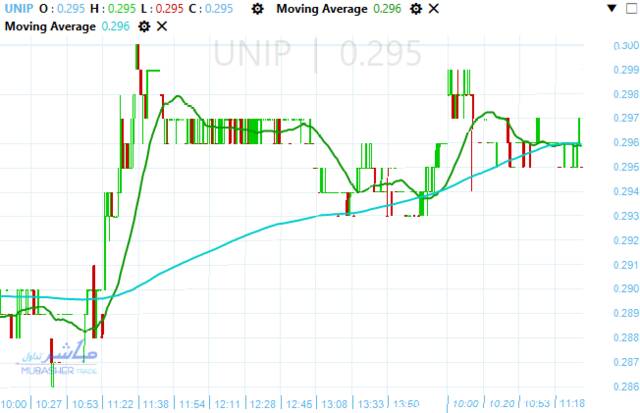Click 0.296 price axis label
Image resolution: width=640 pixels, height=413 pixels.
coord(626,142)
